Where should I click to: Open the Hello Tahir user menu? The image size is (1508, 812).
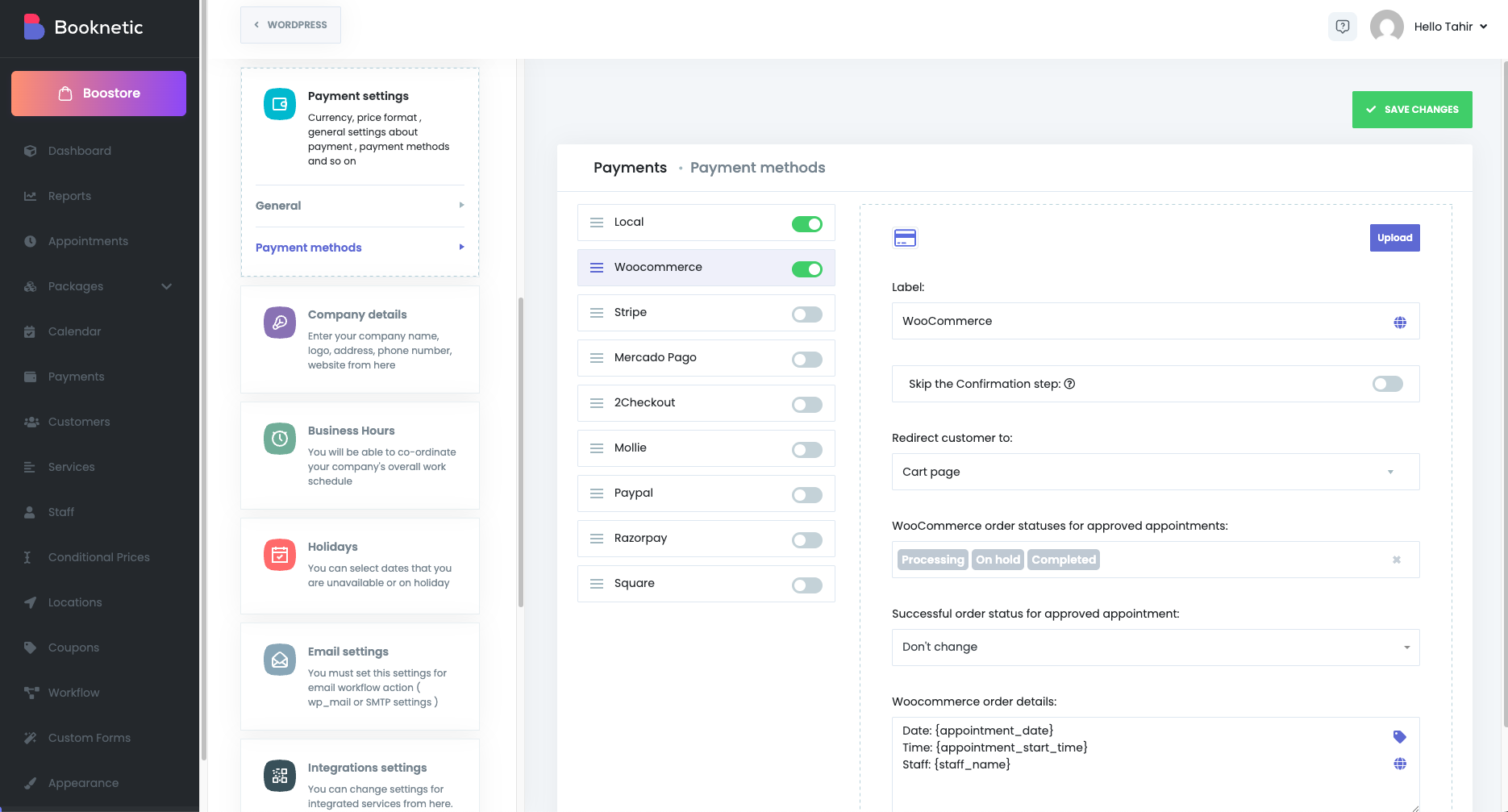coord(1451,27)
